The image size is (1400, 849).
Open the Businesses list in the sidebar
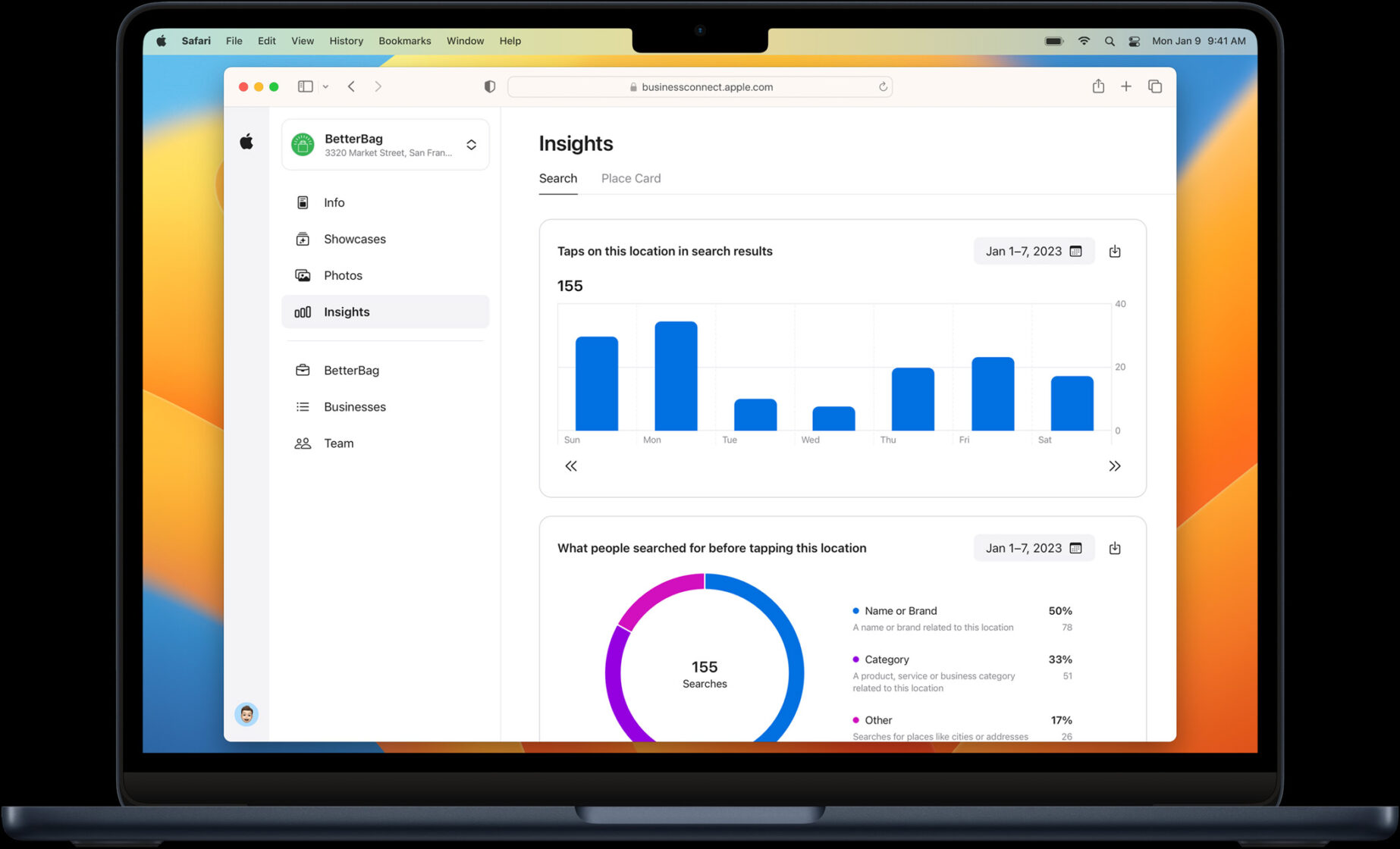click(x=355, y=406)
